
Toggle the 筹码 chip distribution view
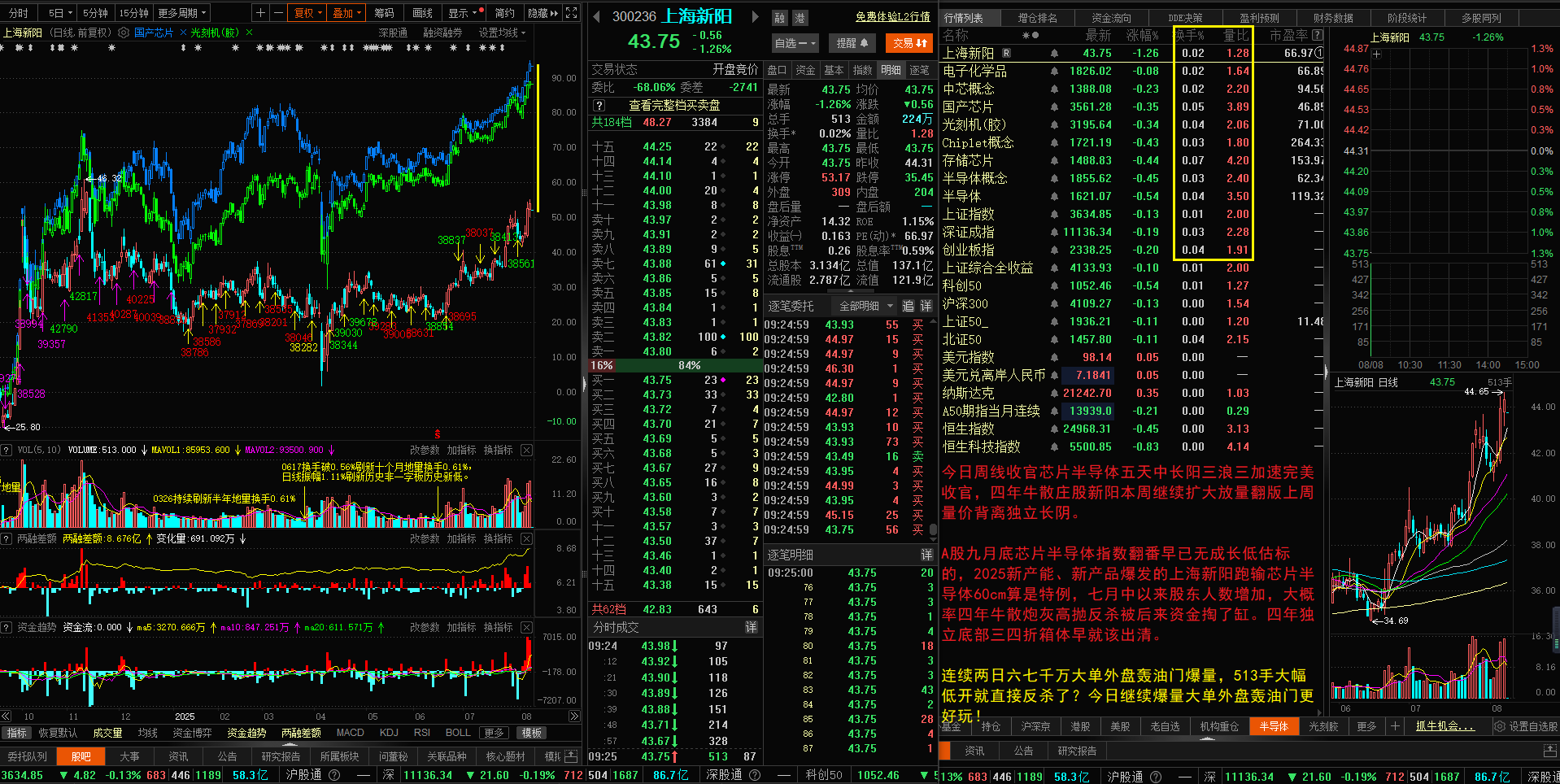[384, 13]
